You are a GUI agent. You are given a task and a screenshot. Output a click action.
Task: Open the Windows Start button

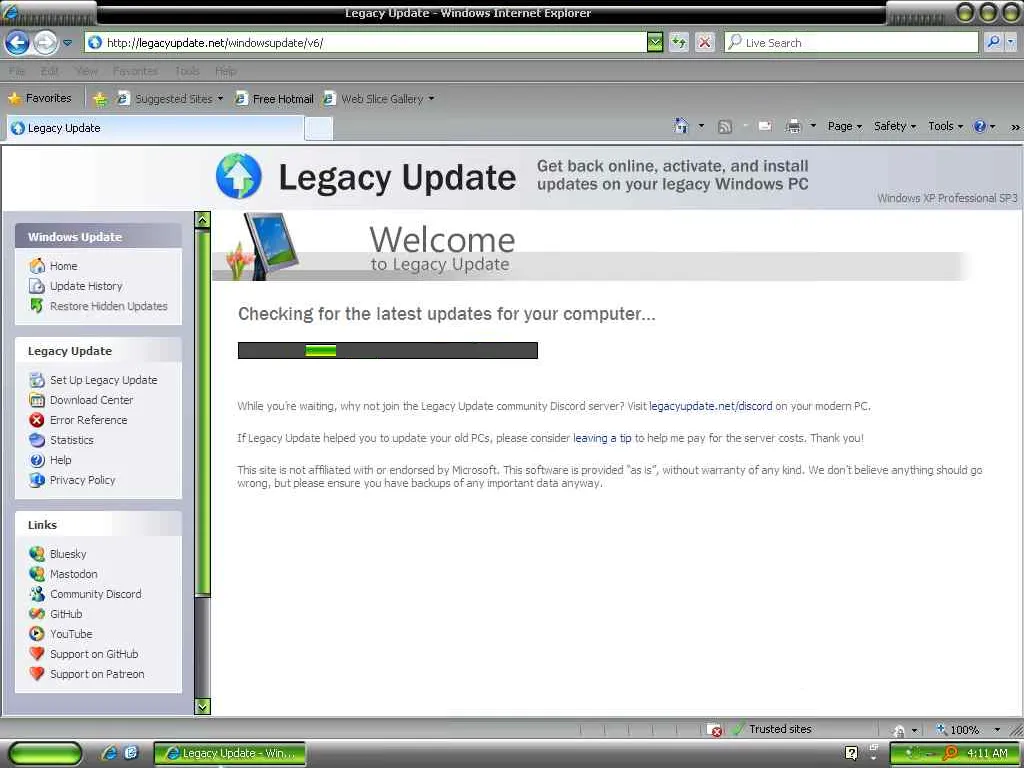click(x=45, y=753)
